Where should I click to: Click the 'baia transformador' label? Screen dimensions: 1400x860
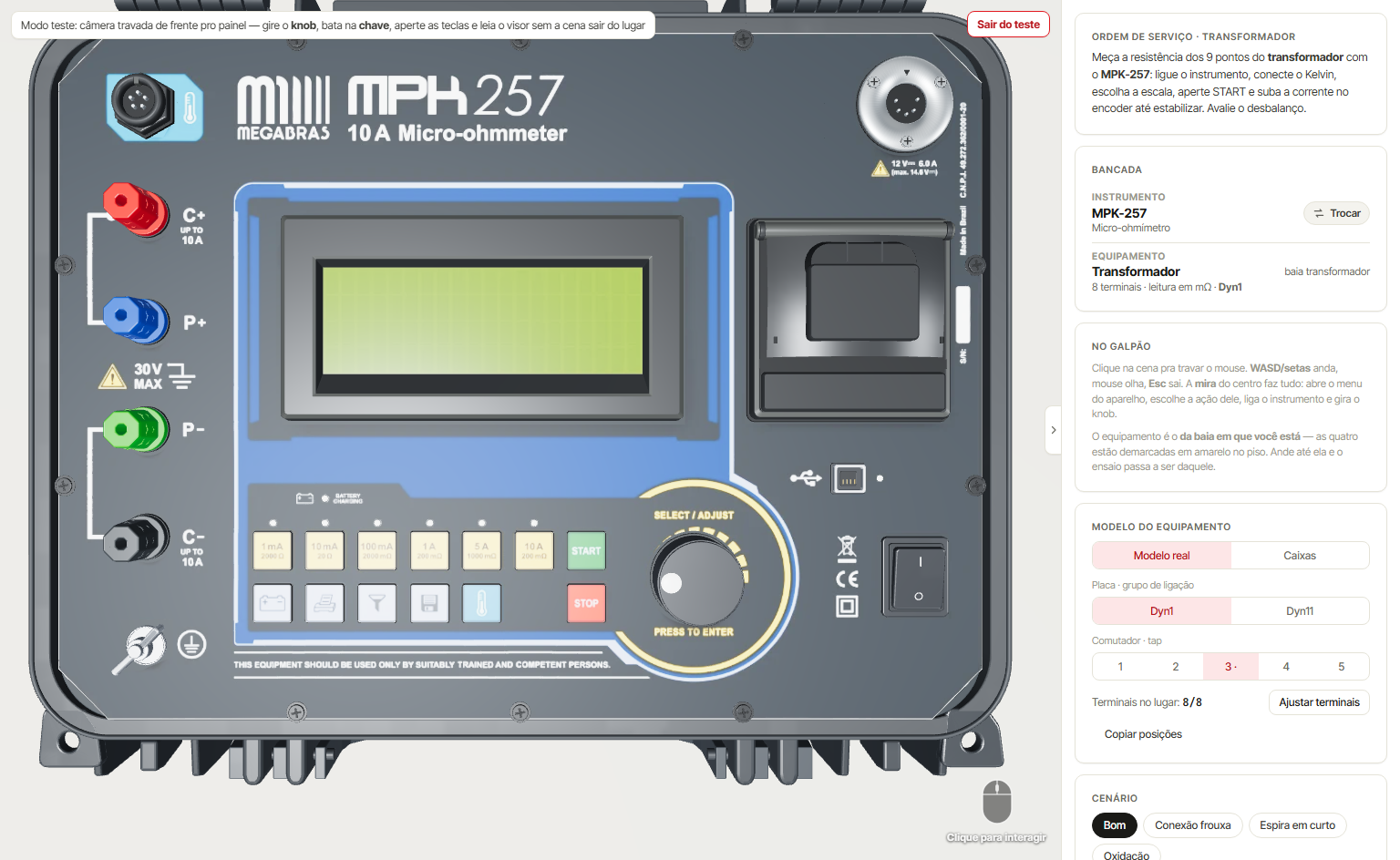click(x=1327, y=271)
